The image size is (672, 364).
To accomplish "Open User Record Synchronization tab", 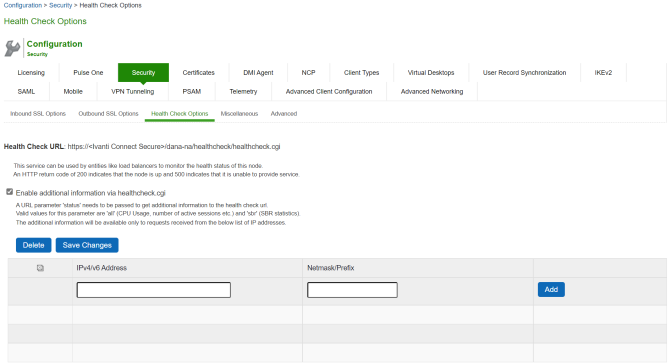I will [524, 72].
